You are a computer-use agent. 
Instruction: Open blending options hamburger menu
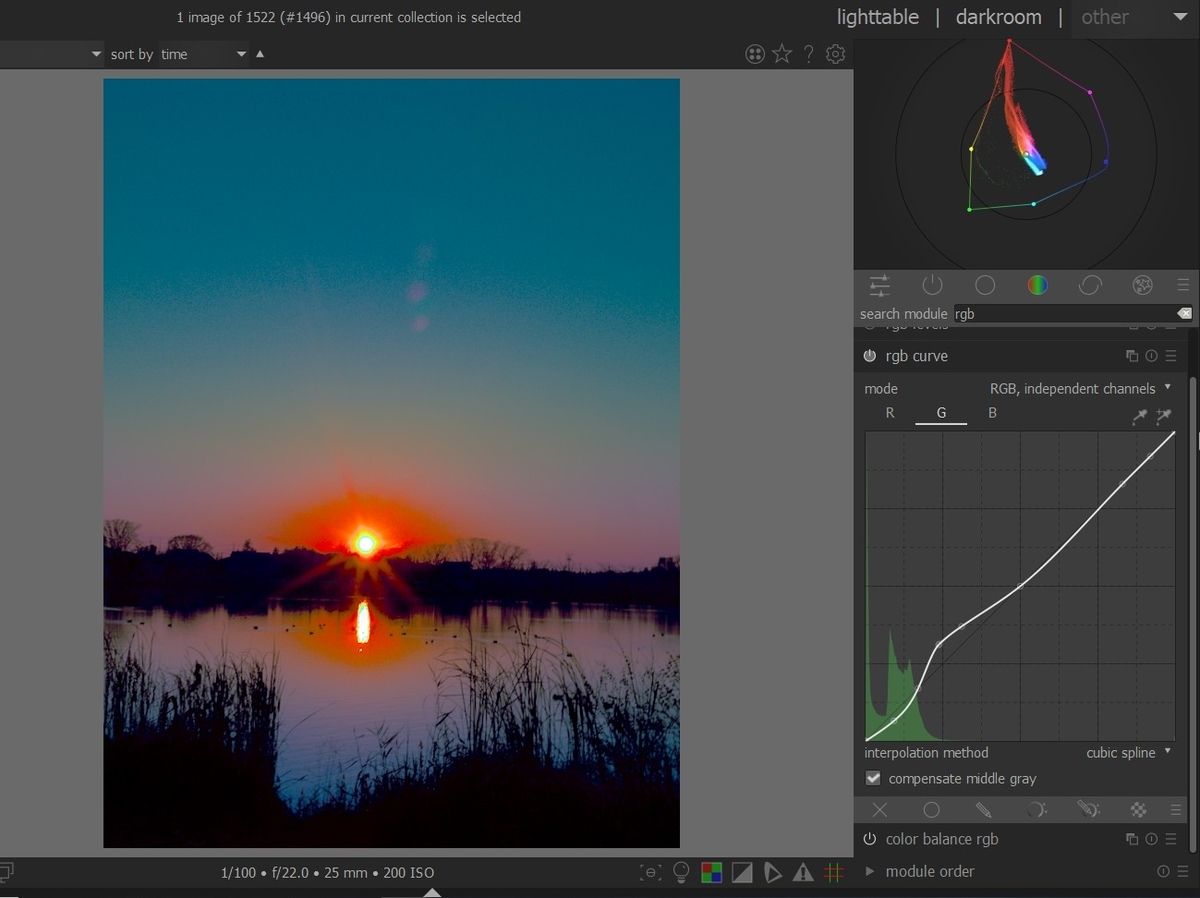point(1177,810)
